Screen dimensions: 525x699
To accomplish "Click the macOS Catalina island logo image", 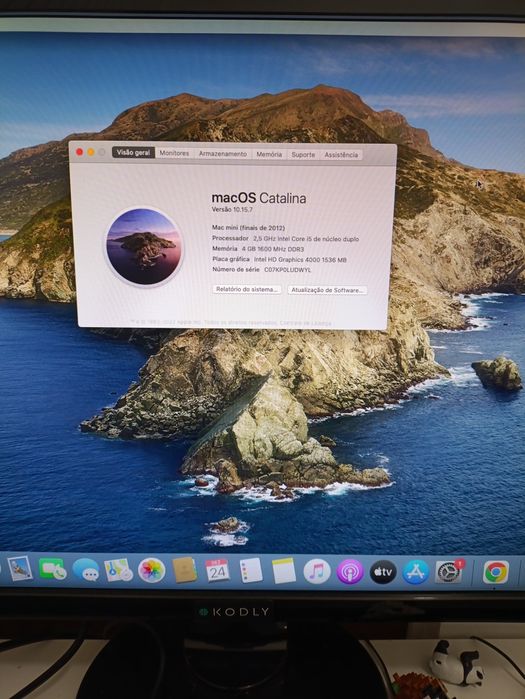I will pos(144,247).
